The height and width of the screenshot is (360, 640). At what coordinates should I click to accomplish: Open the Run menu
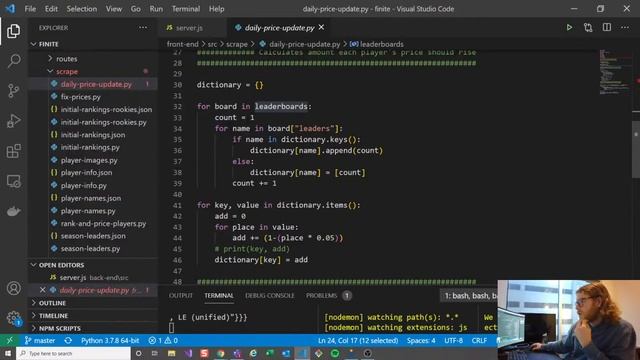click(x=156, y=9)
